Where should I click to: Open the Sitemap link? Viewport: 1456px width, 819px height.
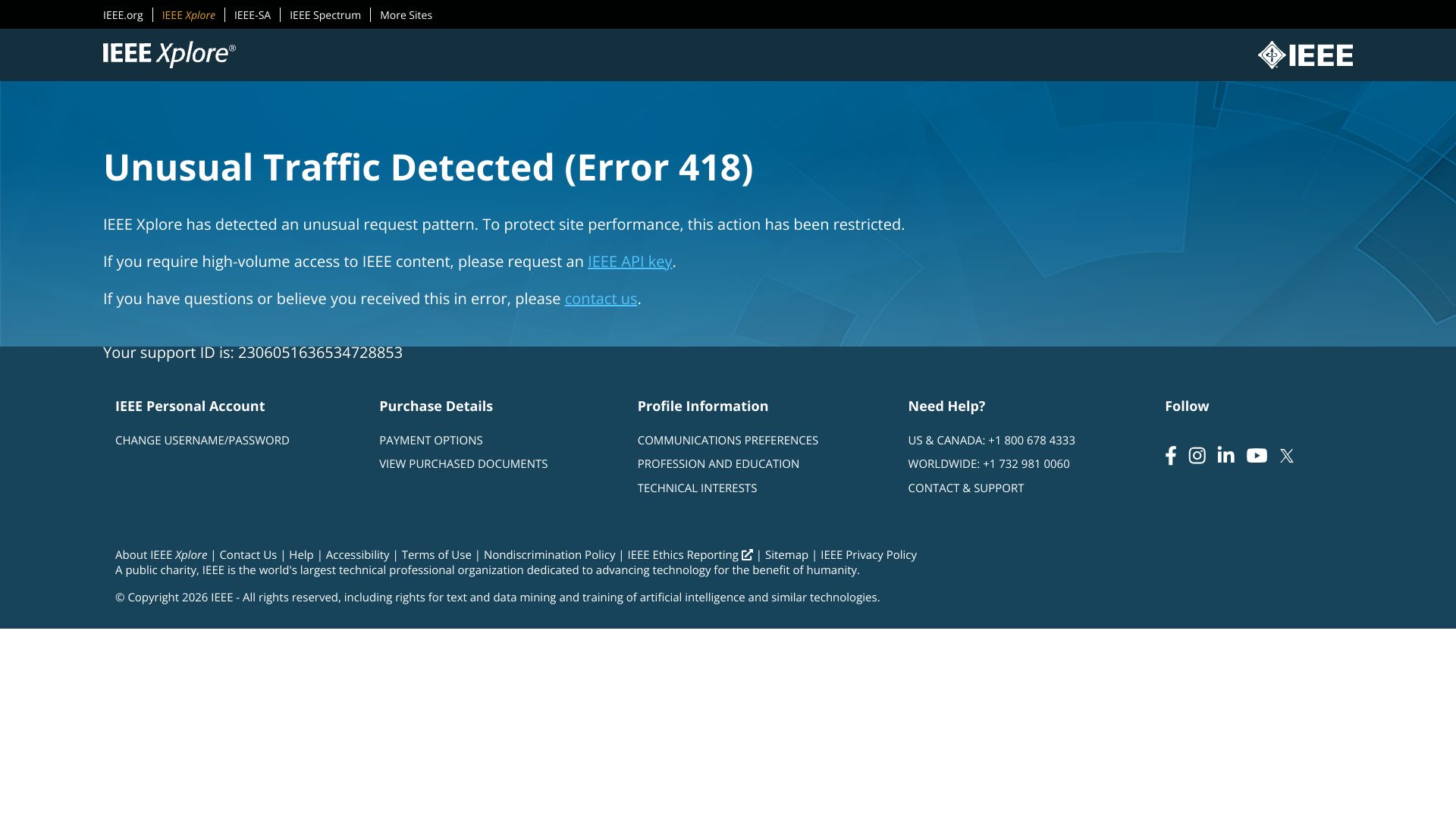pyautogui.click(x=786, y=555)
